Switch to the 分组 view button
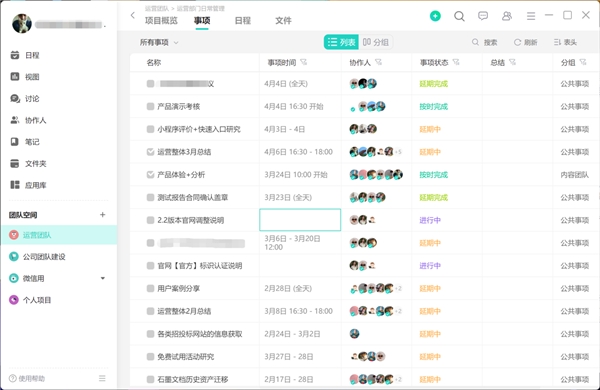 pyautogui.click(x=376, y=42)
